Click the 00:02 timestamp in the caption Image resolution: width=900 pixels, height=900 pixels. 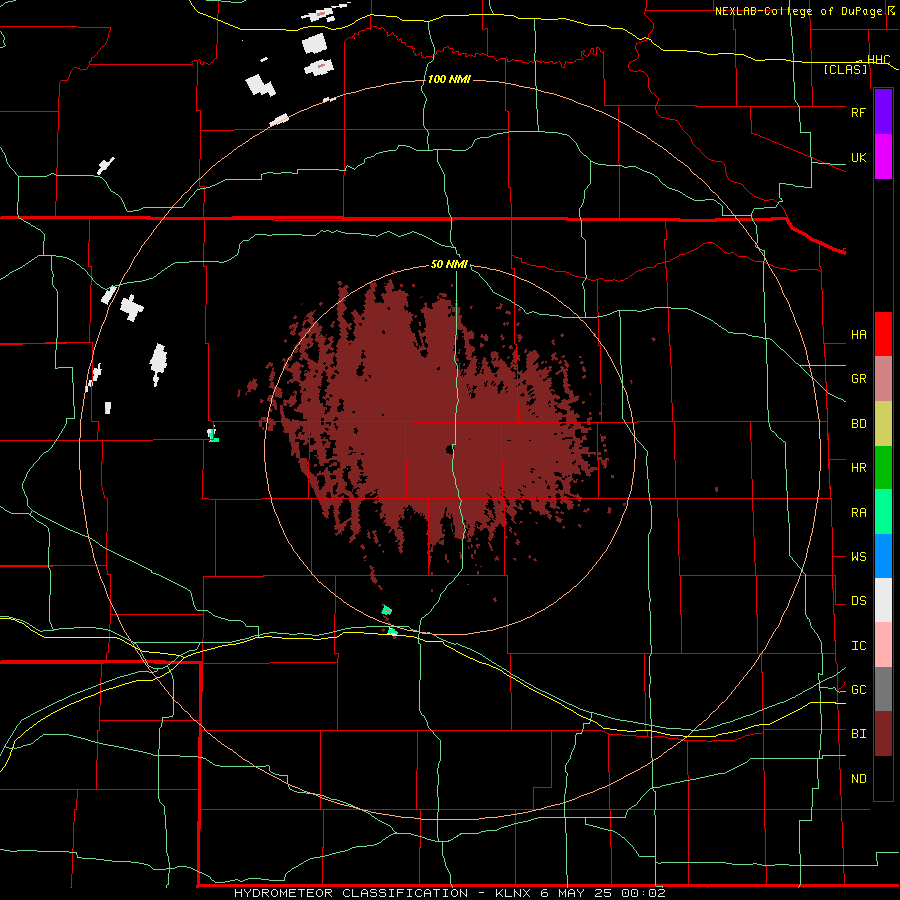coord(643,893)
